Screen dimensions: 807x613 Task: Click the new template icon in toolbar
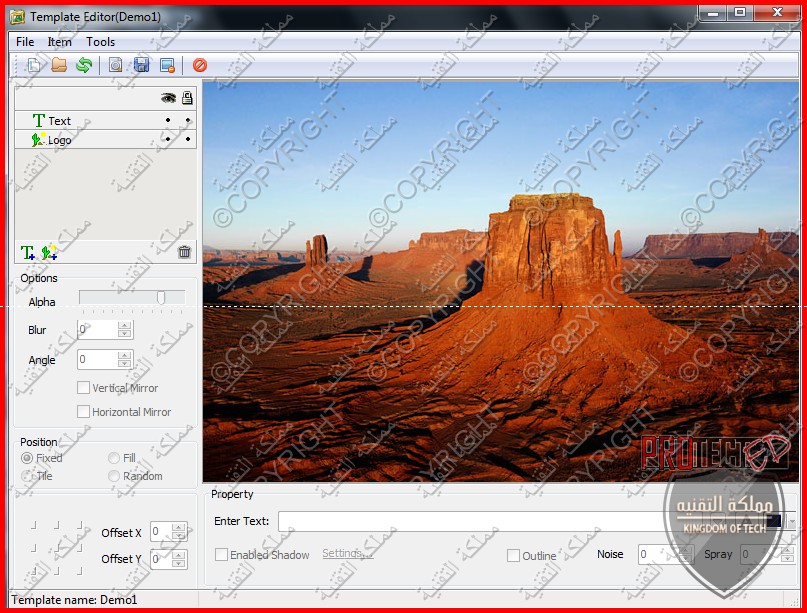(x=34, y=65)
